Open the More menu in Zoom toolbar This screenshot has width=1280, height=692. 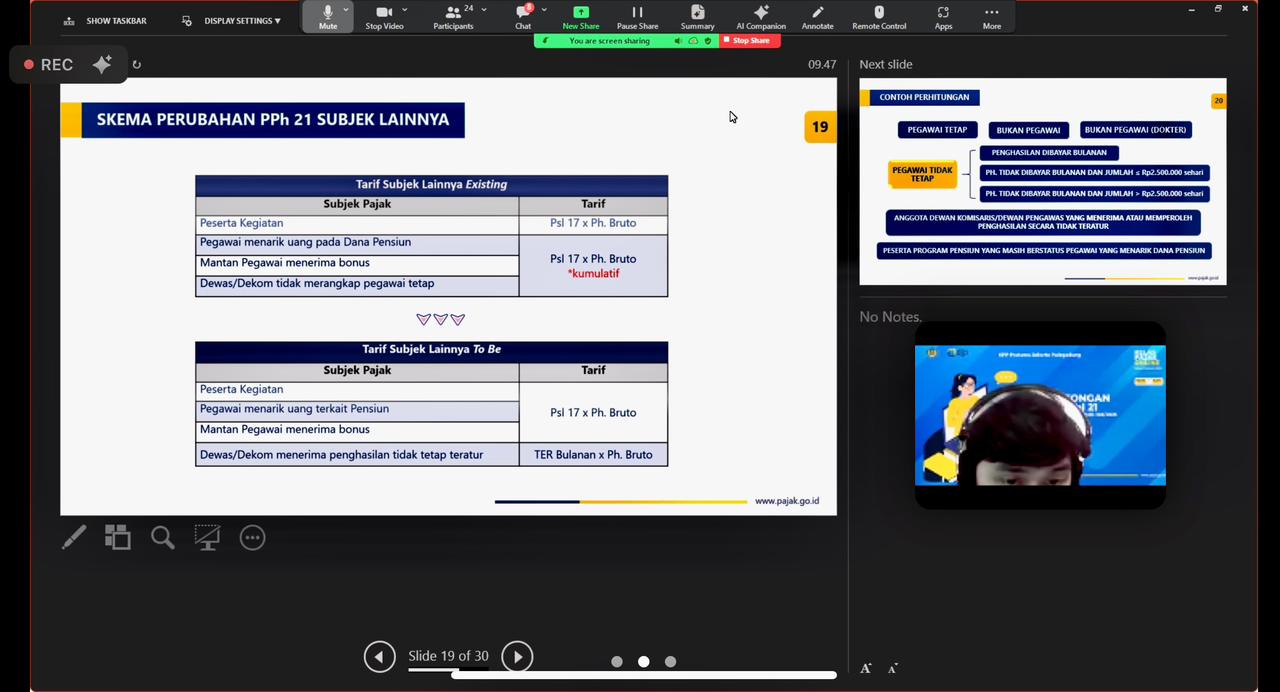pyautogui.click(x=991, y=17)
